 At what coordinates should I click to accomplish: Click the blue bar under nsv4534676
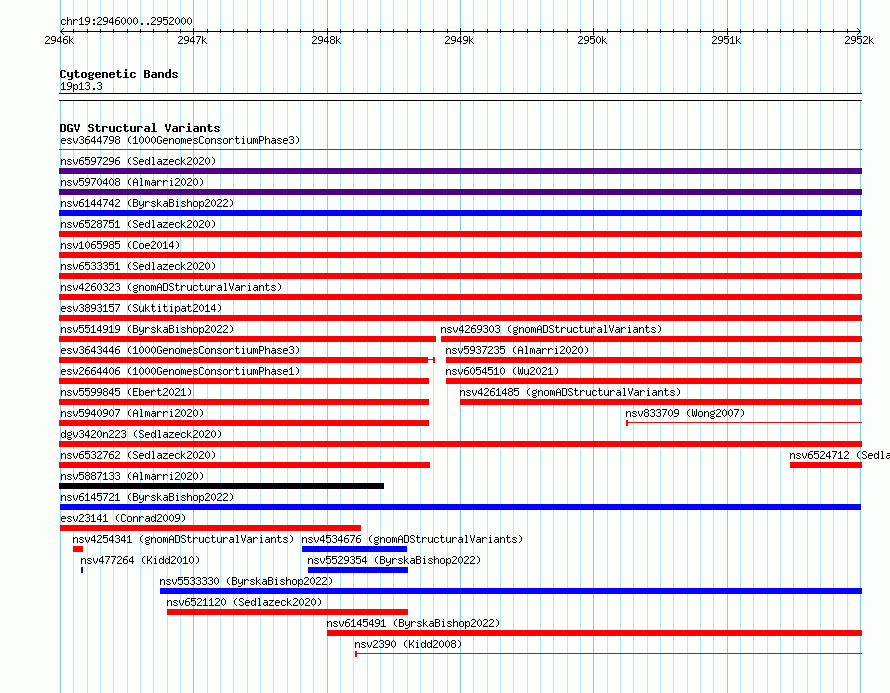tap(354, 549)
